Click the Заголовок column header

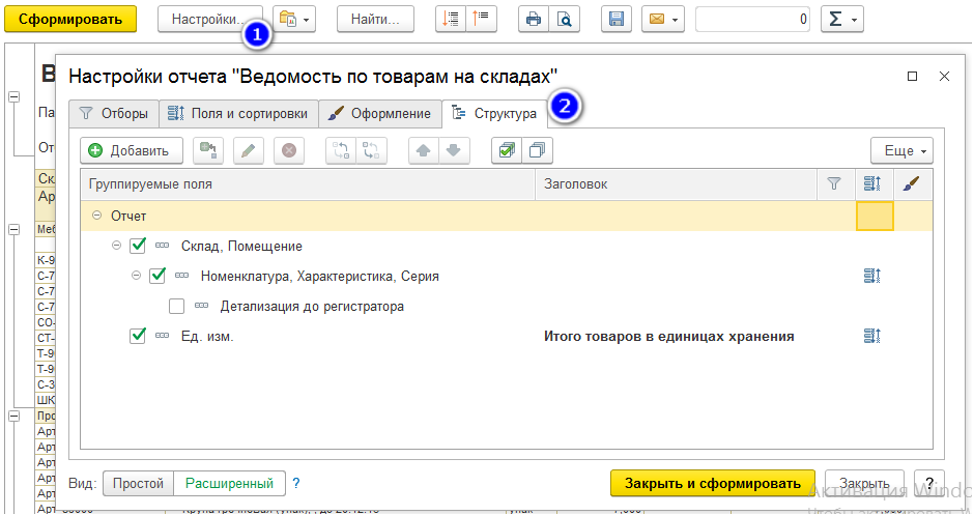pyautogui.click(x=676, y=184)
